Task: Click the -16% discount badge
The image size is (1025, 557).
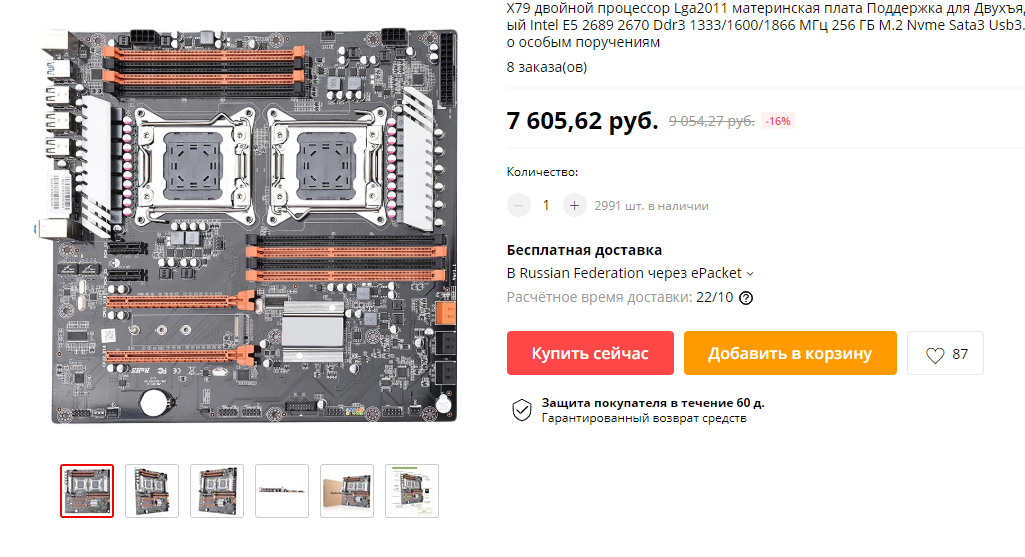Action: click(778, 121)
